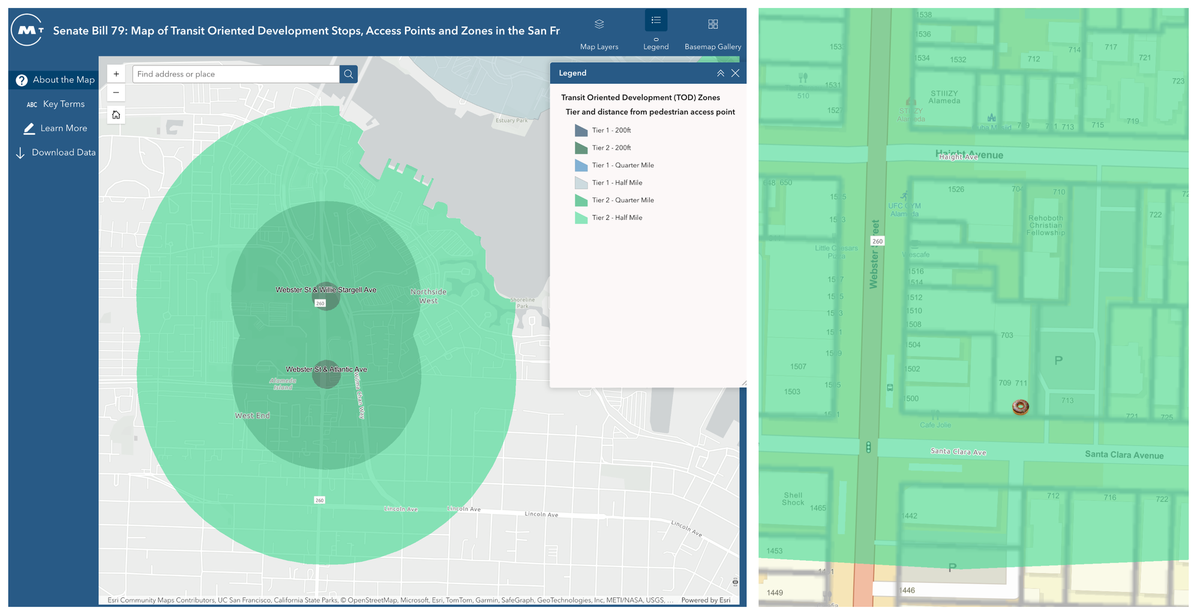Open the Powered by Esri link
The image size is (1200, 616).
coord(705,600)
